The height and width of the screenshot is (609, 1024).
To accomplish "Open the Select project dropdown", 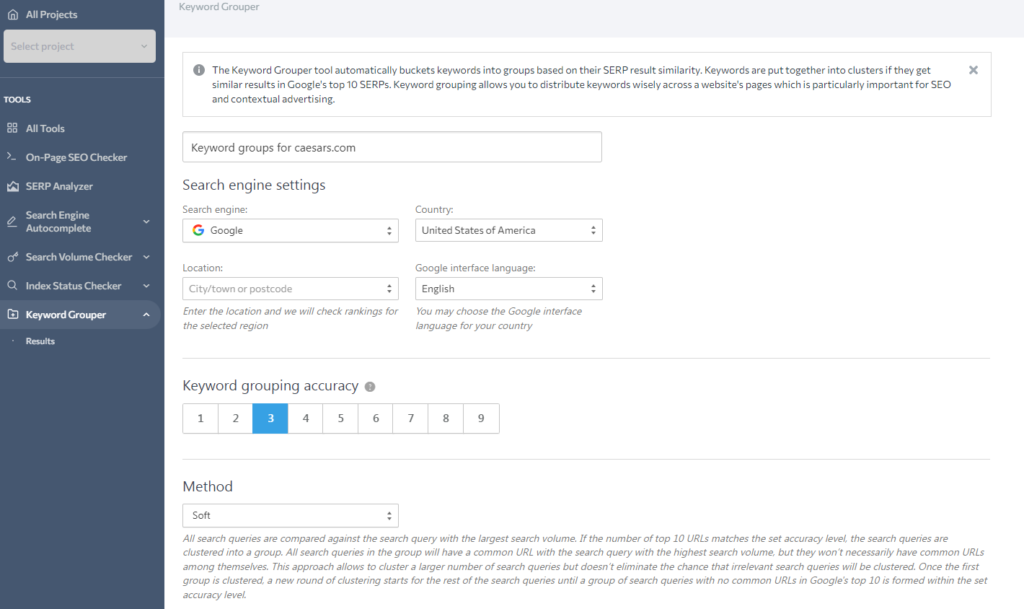I will [80, 46].
